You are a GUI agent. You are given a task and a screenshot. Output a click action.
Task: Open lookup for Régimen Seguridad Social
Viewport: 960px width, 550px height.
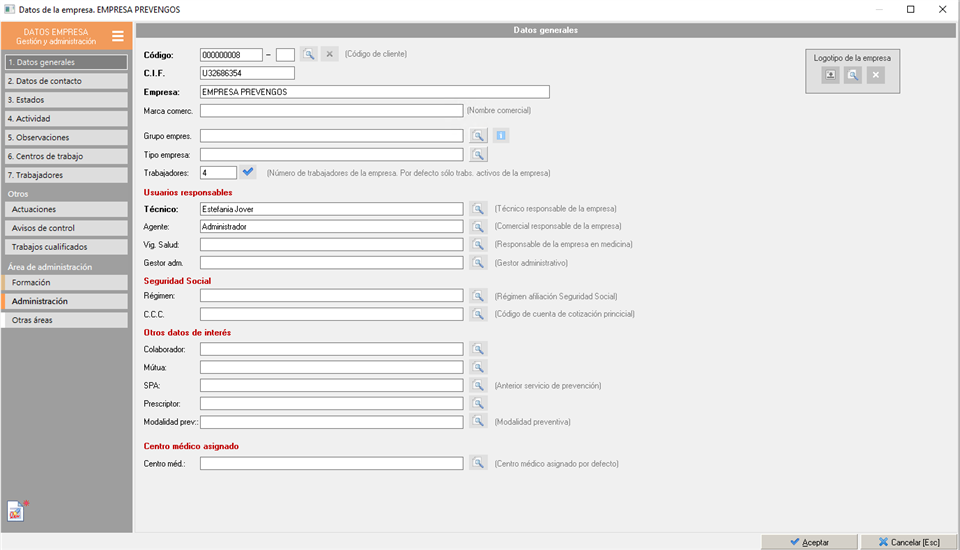[479, 297]
